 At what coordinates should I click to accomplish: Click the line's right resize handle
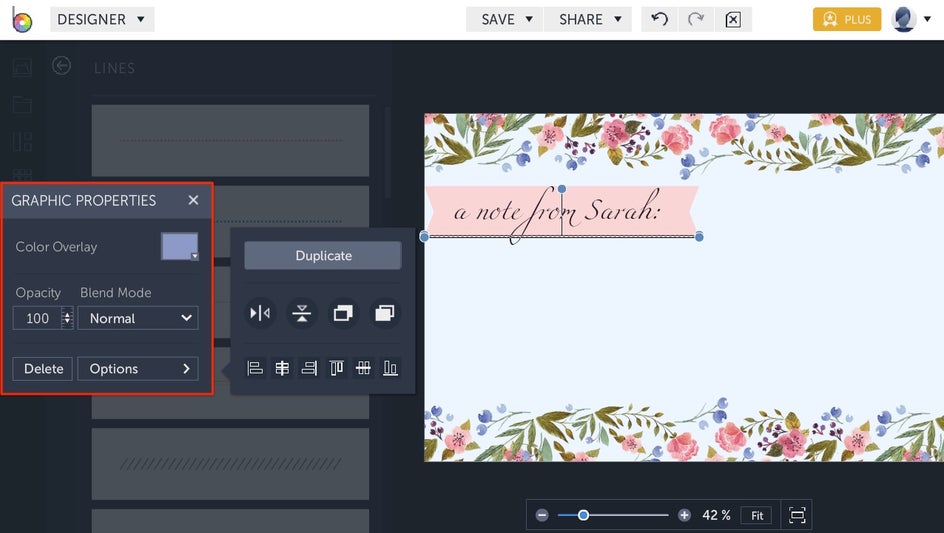click(x=699, y=237)
